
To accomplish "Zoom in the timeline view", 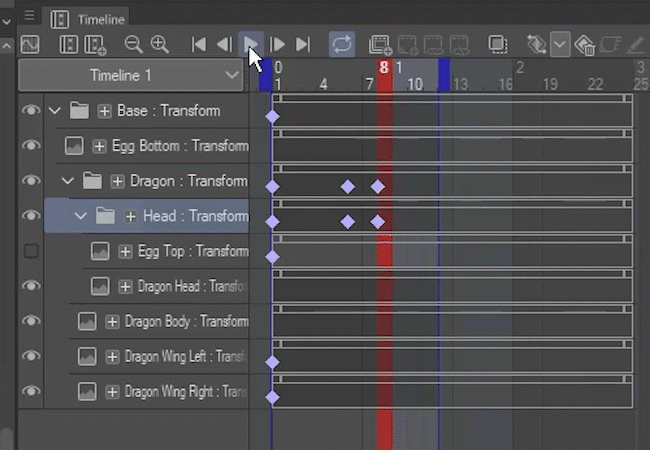I will [x=160, y=44].
